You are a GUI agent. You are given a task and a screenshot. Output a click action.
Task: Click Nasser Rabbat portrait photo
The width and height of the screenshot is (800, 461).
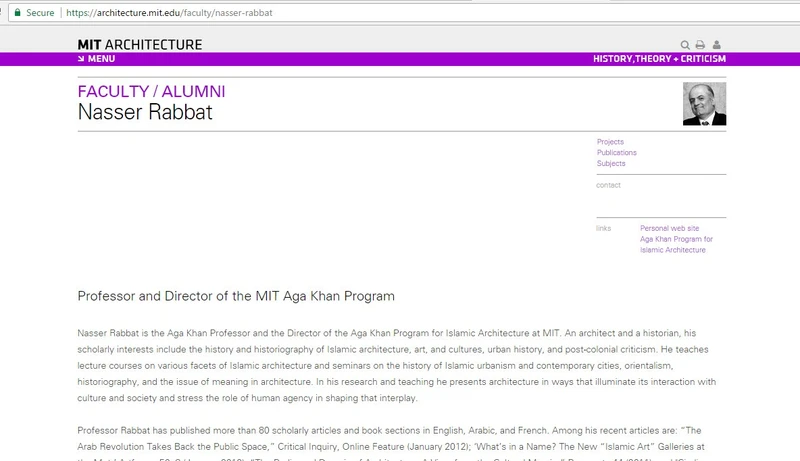(704, 104)
